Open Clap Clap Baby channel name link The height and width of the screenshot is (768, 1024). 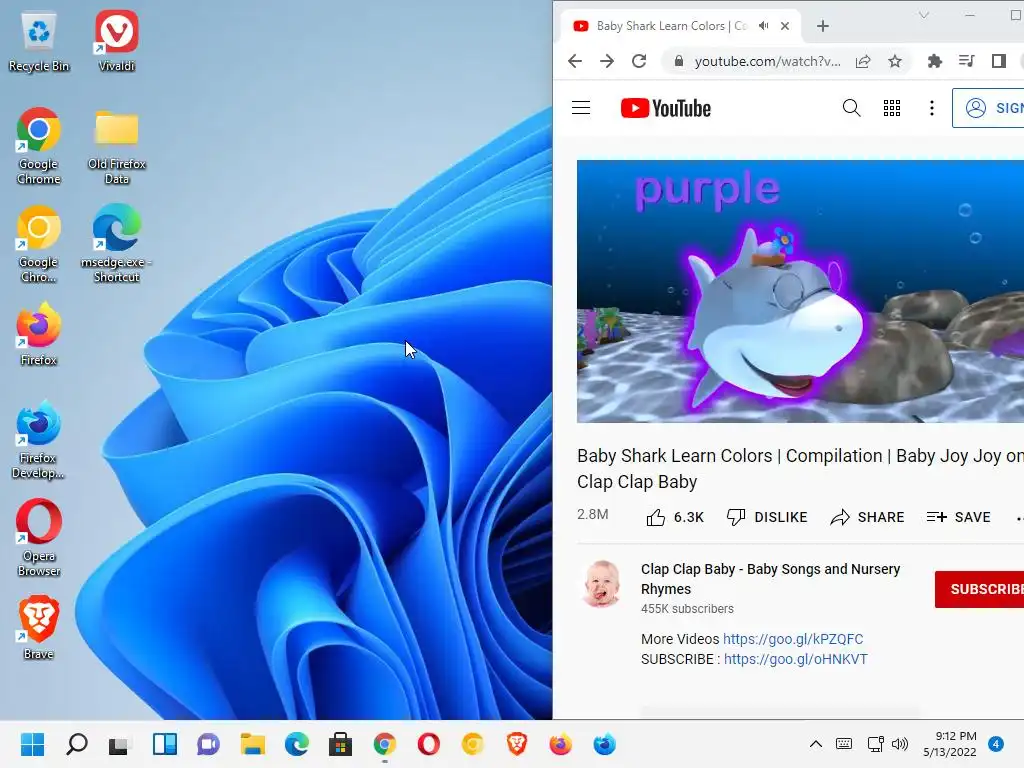coord(770,579)
